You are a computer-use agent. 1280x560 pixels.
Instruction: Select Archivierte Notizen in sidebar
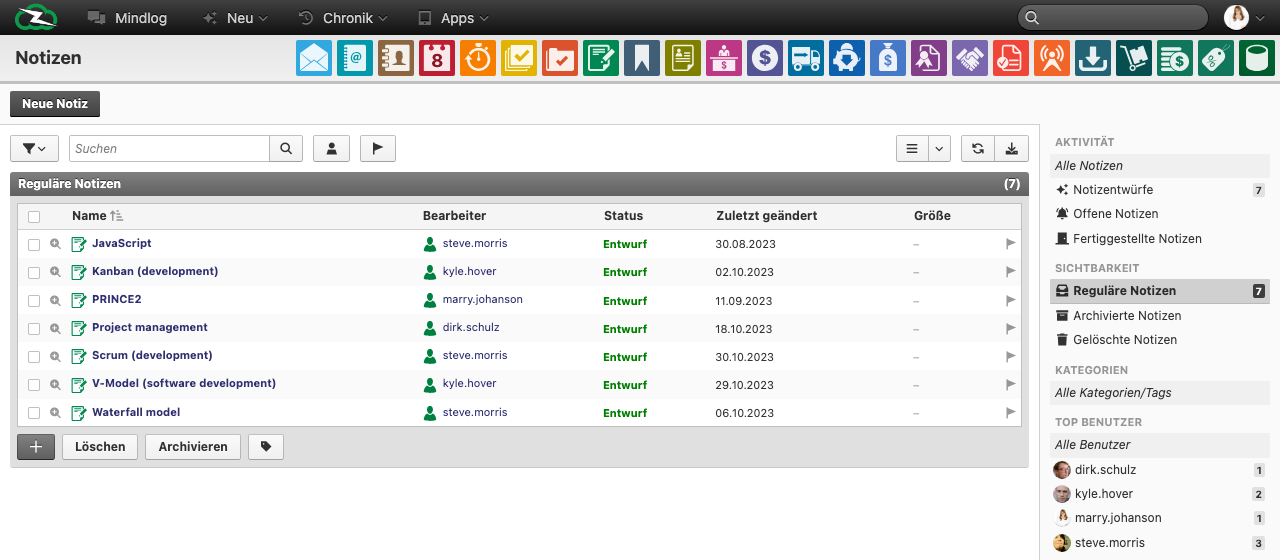tap(1127, 316)
